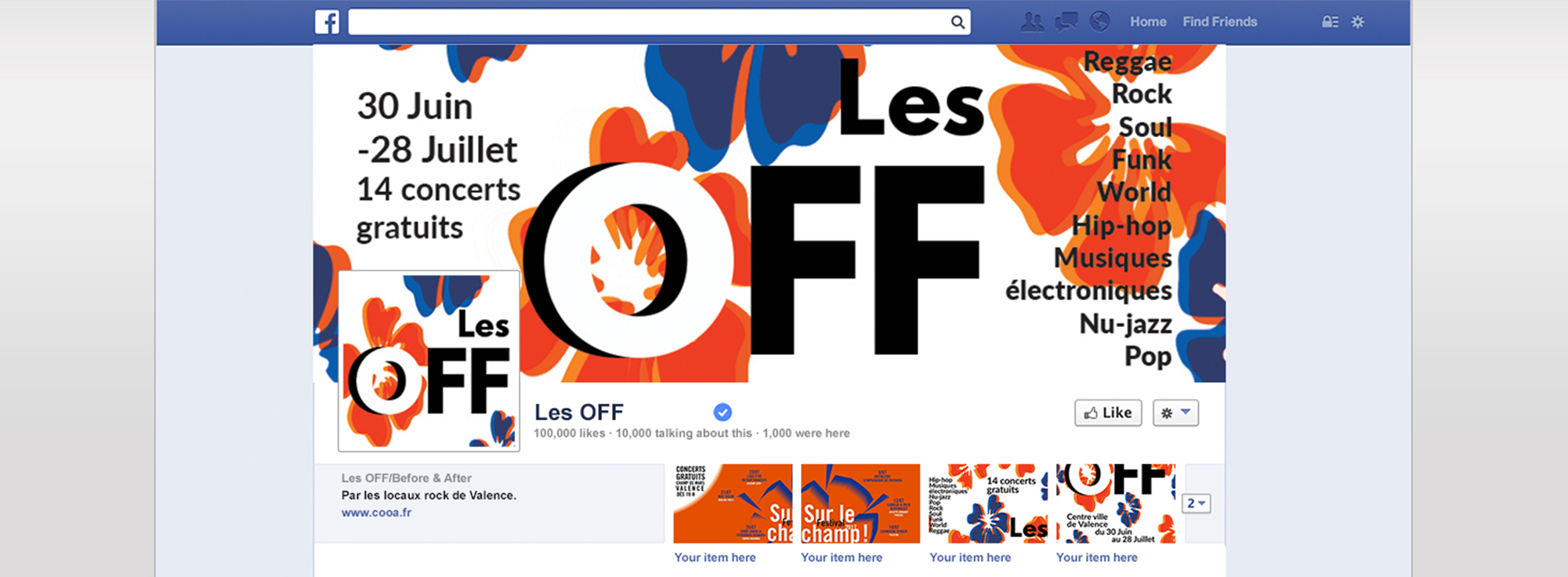Viewport: 1568px width, 577px height.
Task: Open the messages icon
Action: 1066,22
